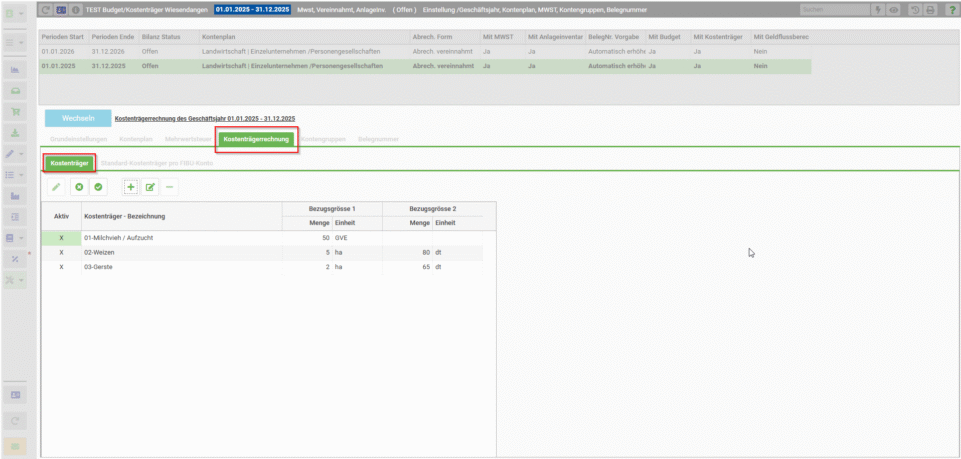The height and width of the screenshot is (459, 961).
Task: Click the Suchen search field
Action: pos(835,10)
